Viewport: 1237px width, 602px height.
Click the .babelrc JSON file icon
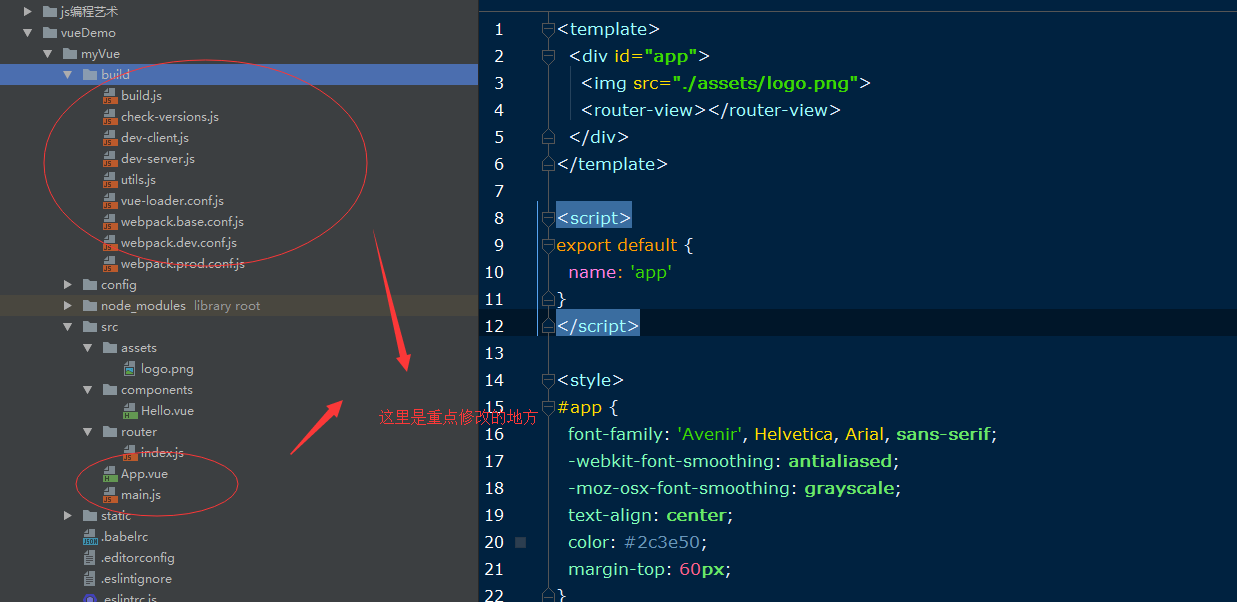(90, 537)
